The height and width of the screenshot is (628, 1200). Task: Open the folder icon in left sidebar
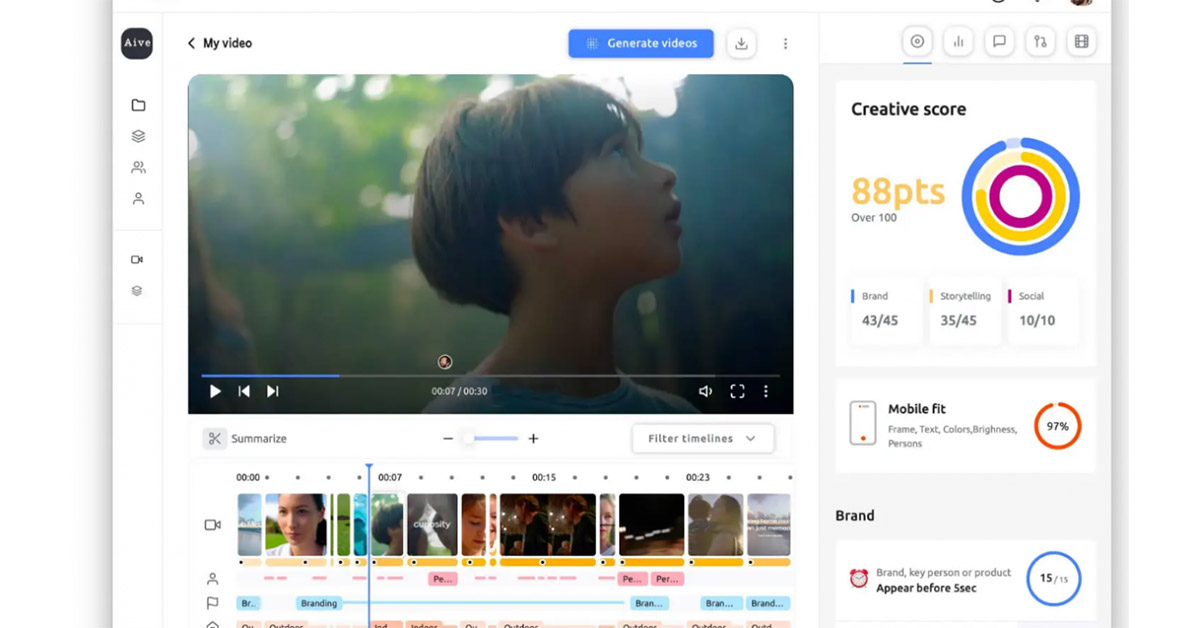[x=138, y=105]
